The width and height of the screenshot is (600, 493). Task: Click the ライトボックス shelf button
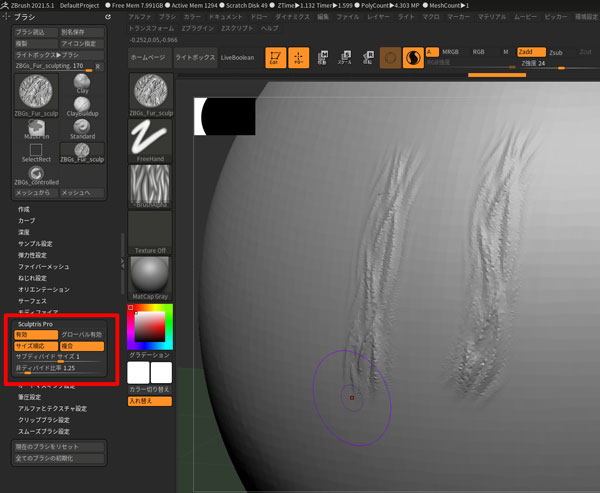[x=195, y=58]
